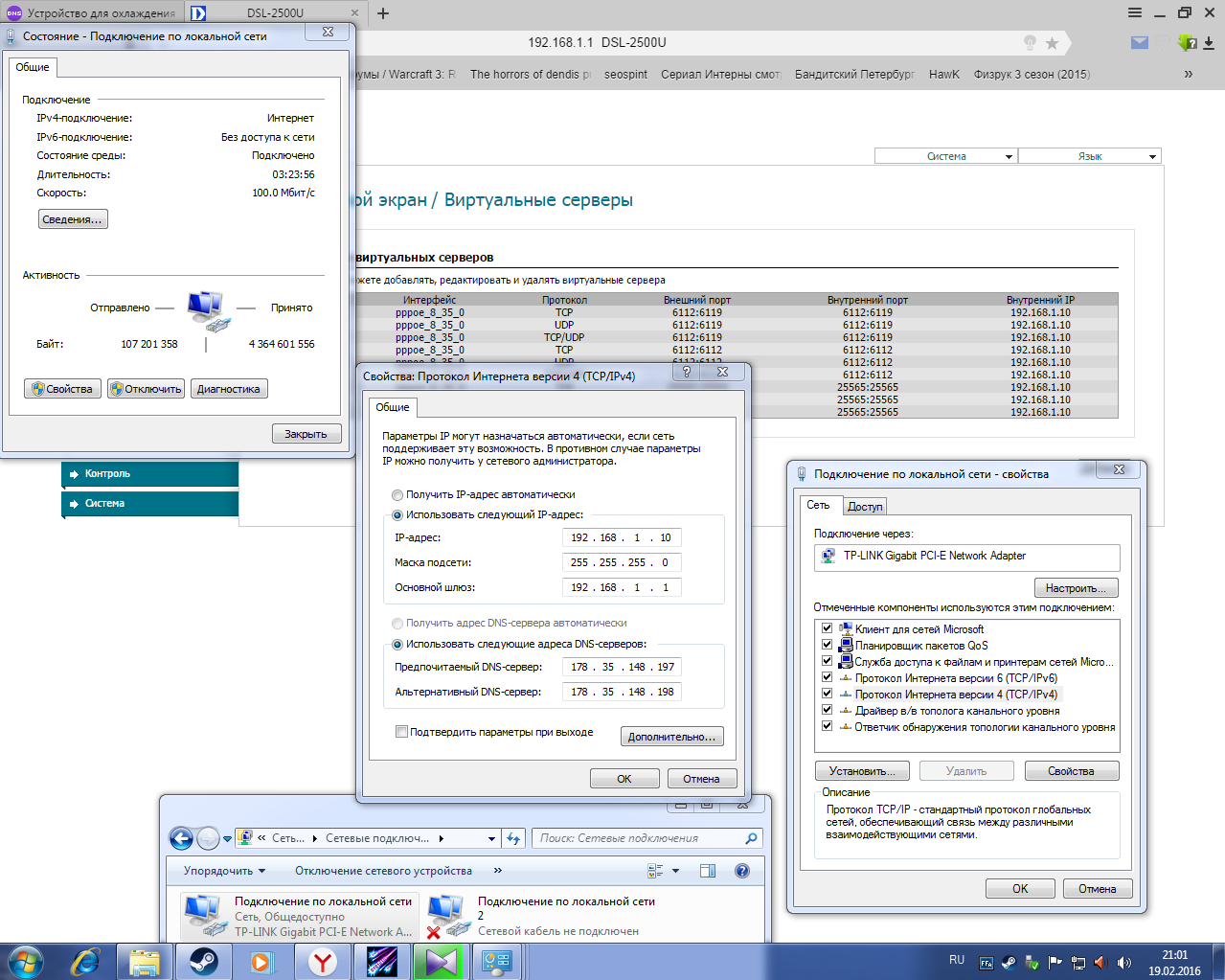Uncheck 'Планировщик пакетов QoS' component
This screenshot has width=1225, height=980.
pyautogui.click(x=827, y=645)
